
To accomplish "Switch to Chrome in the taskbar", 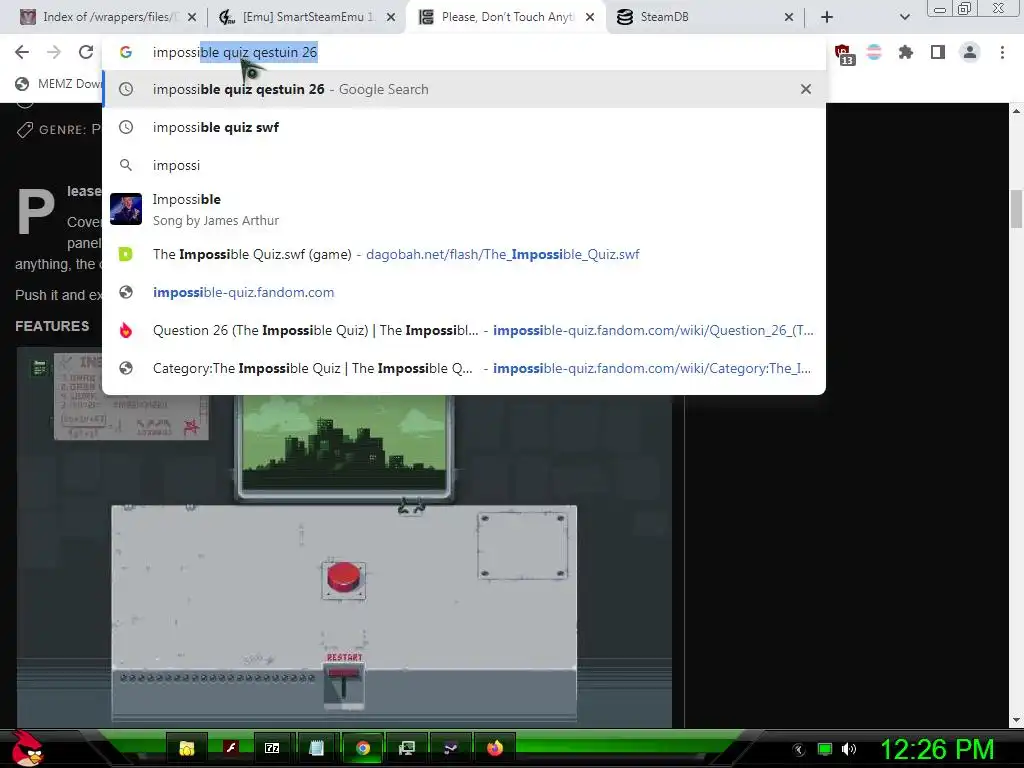I will point(363,748).
